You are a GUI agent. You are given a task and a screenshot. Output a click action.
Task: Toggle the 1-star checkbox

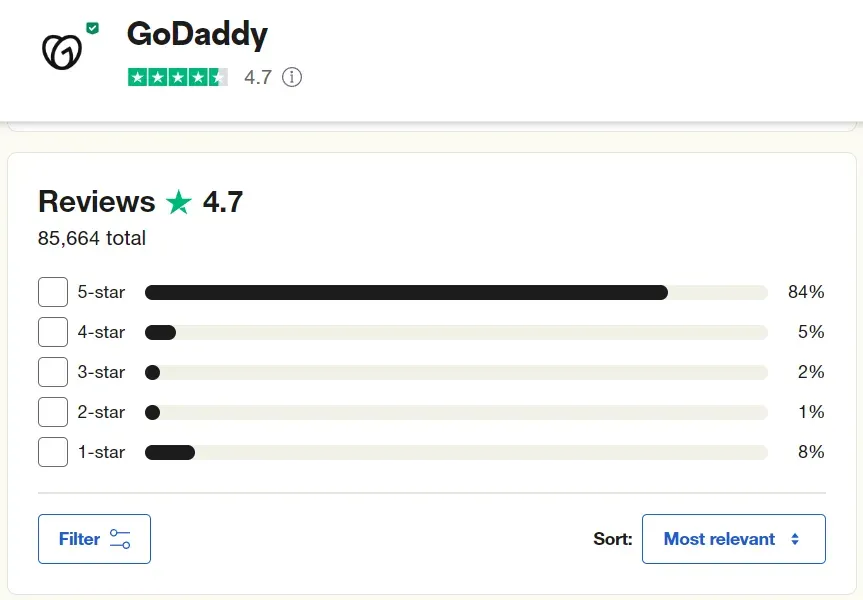[53, 452]
